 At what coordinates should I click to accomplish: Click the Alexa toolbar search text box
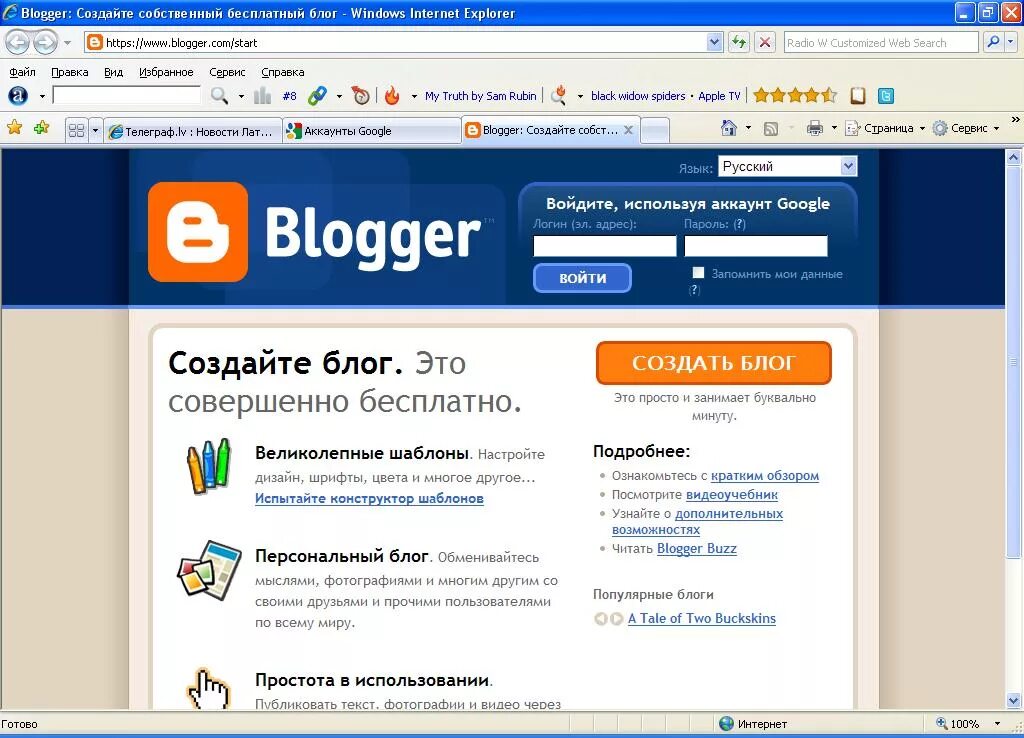coord(126,95)
